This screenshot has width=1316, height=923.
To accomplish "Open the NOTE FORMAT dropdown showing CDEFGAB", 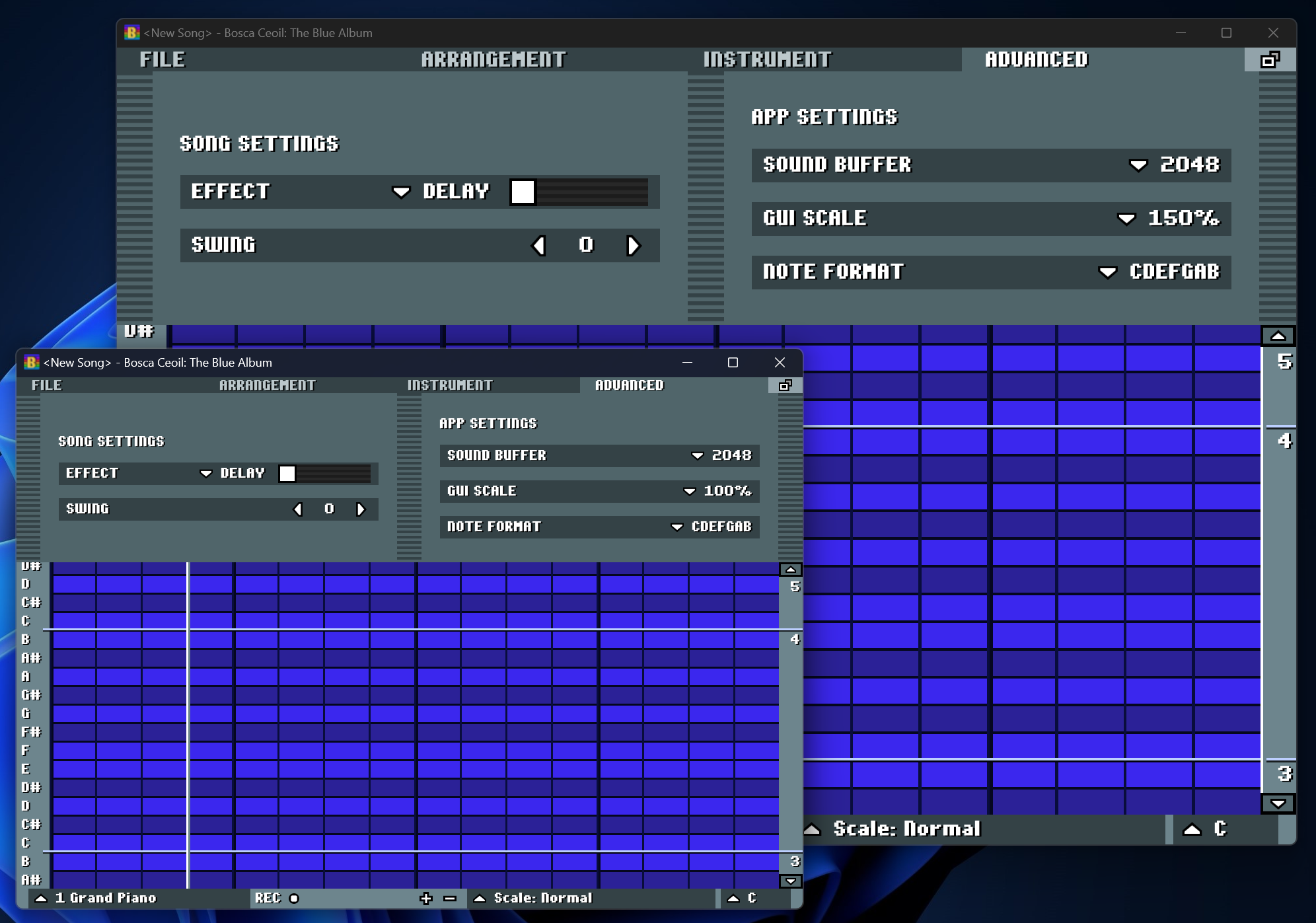I will coord(1107,272).
